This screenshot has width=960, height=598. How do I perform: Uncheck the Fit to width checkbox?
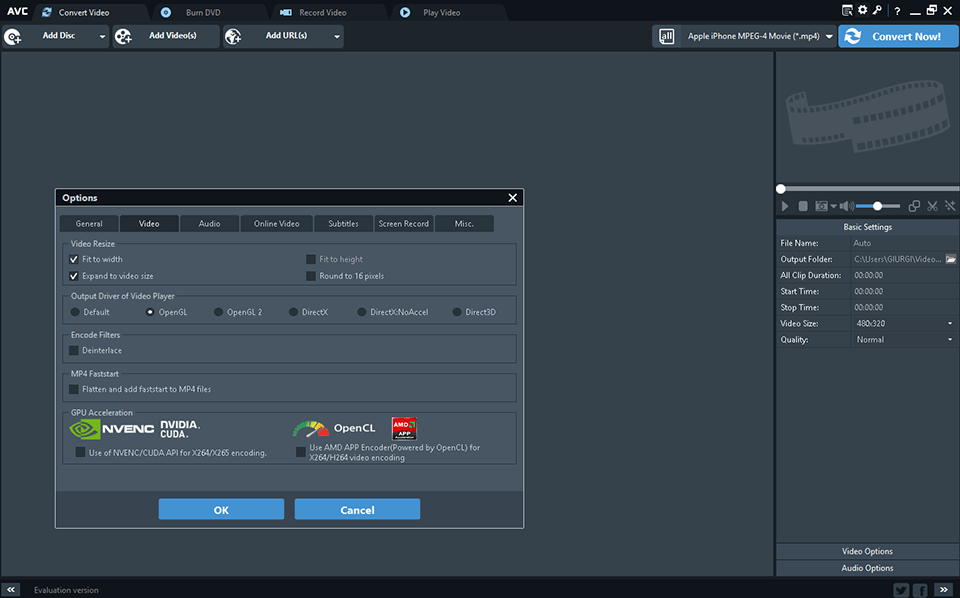coord(74,259)
